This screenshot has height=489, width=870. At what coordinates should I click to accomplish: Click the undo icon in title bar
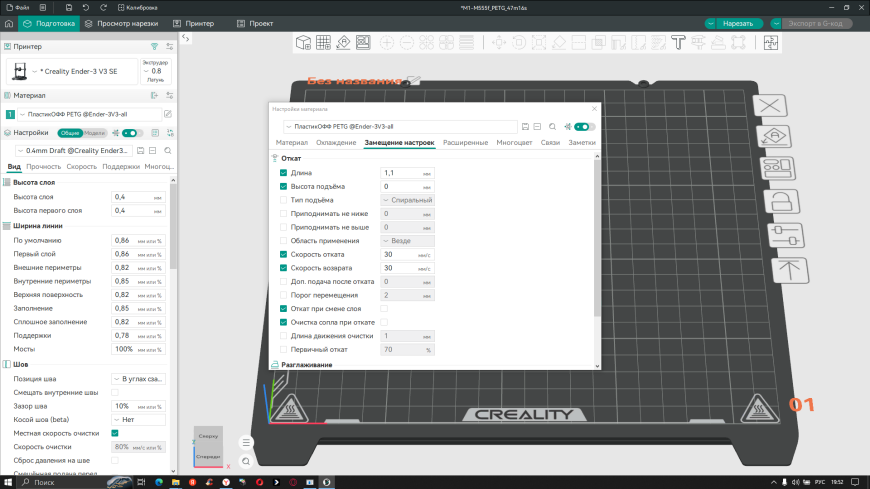86,8
